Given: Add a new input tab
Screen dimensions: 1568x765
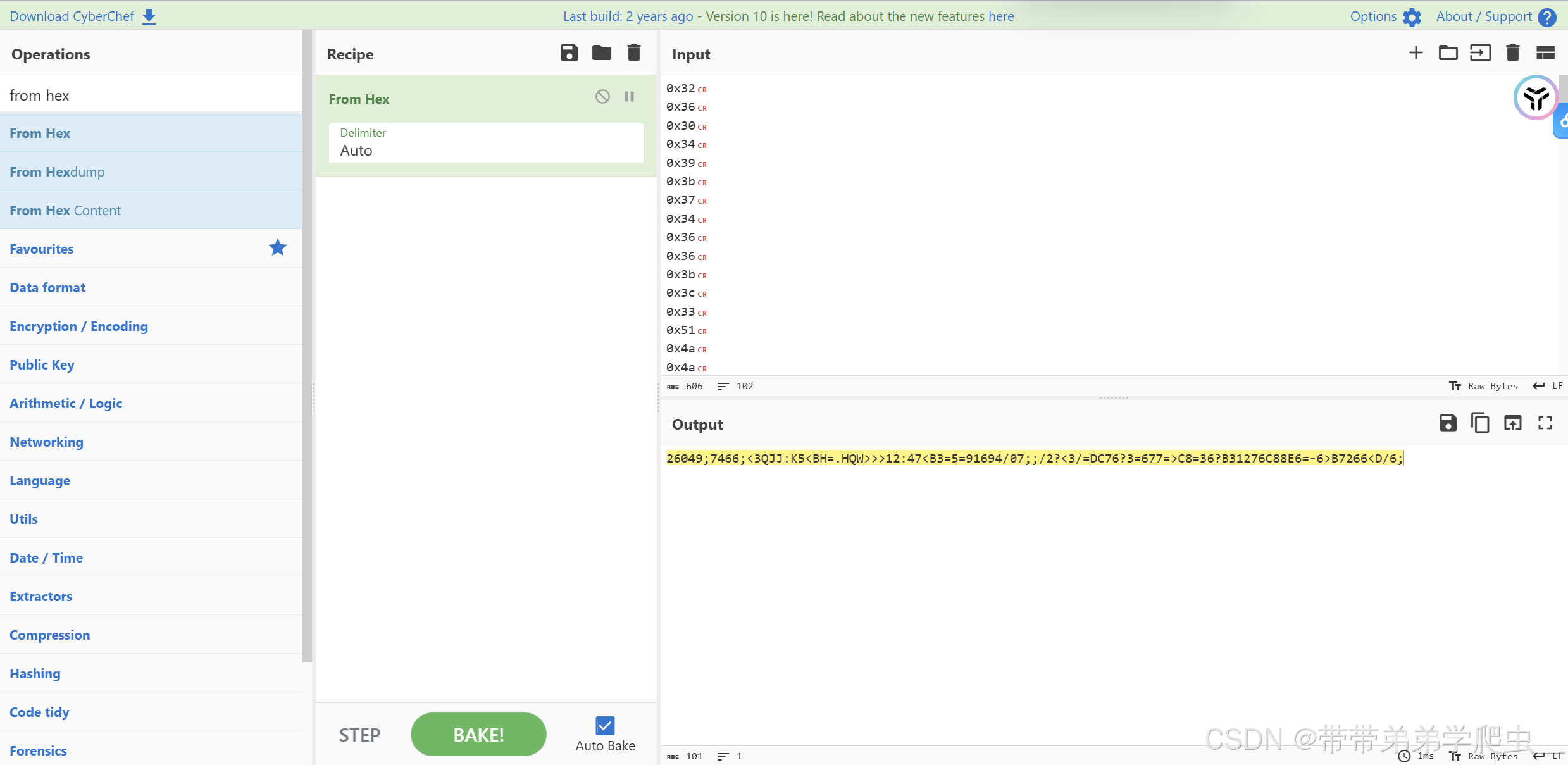Looking at the screenshot, I should point(1416,53).
